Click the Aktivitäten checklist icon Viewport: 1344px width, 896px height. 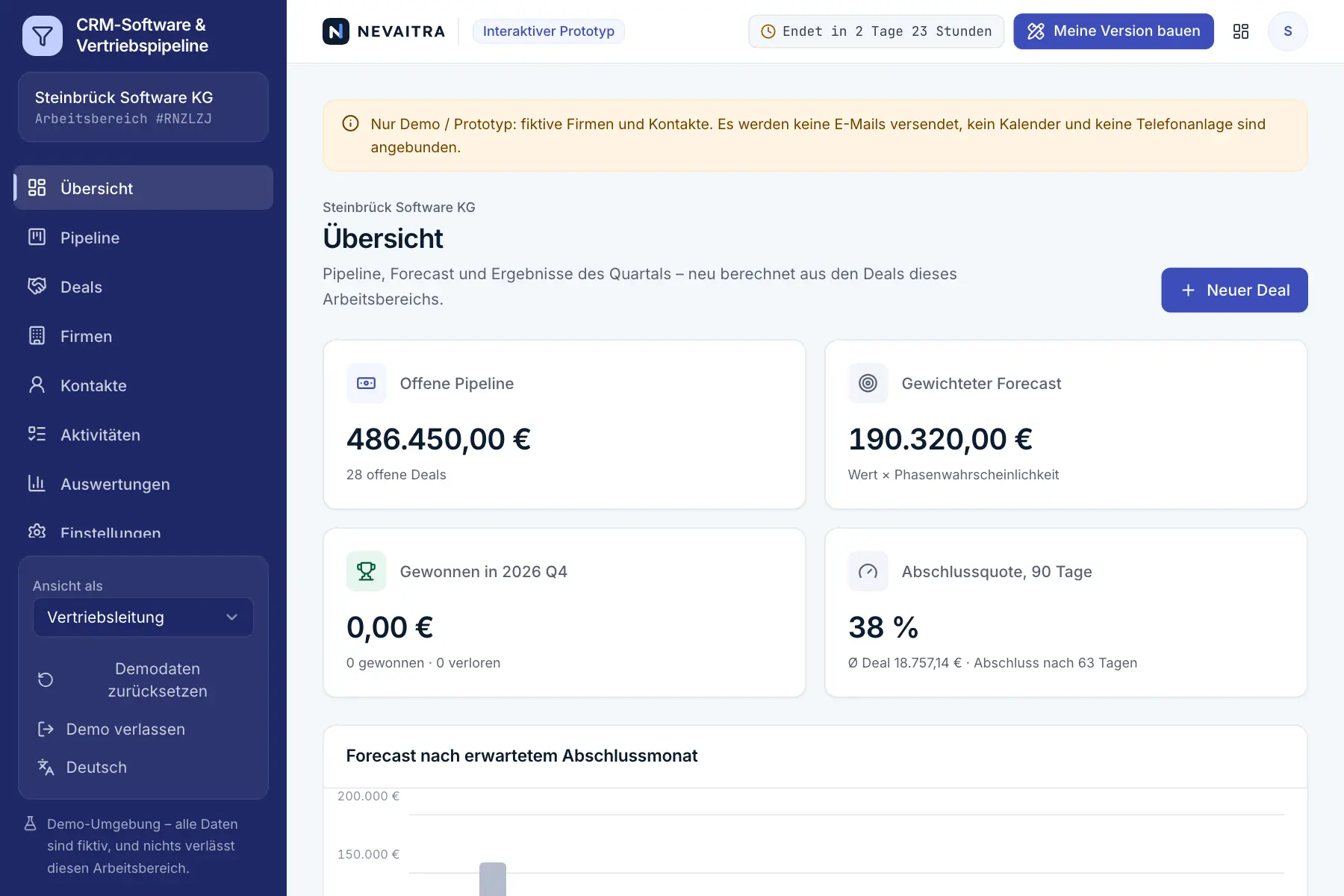37,435
